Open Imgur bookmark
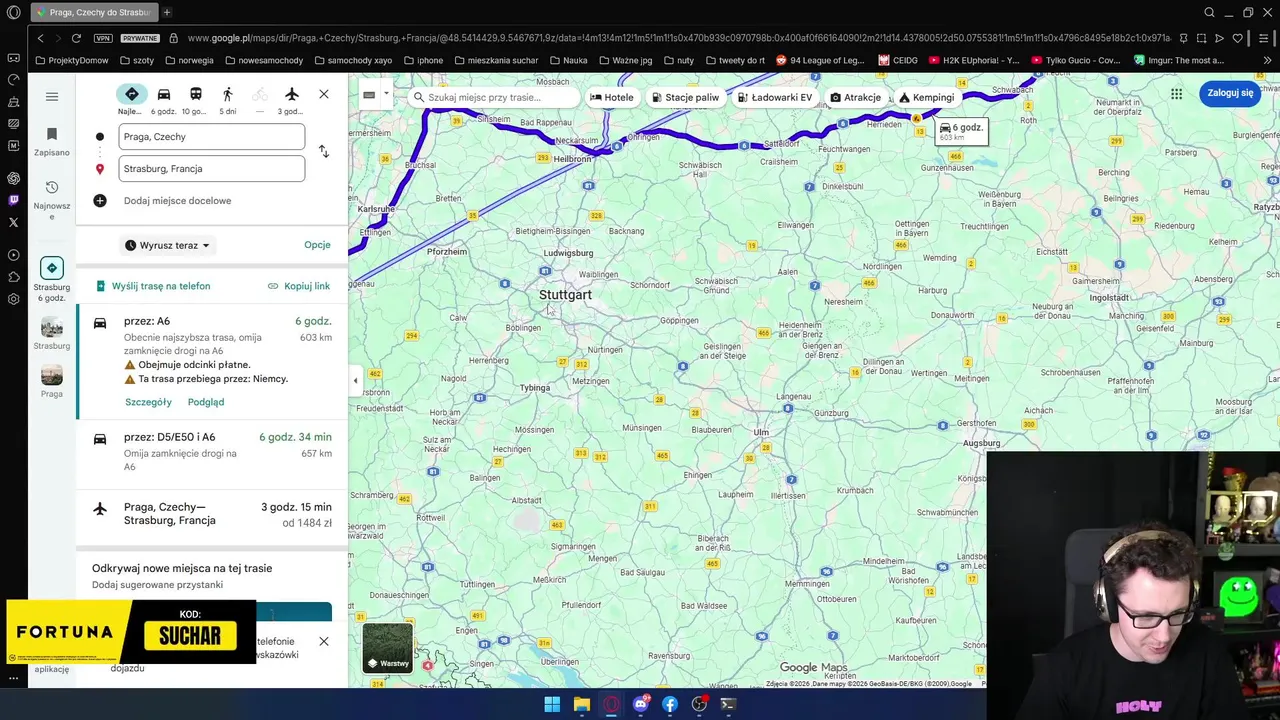 point(1178,60)
